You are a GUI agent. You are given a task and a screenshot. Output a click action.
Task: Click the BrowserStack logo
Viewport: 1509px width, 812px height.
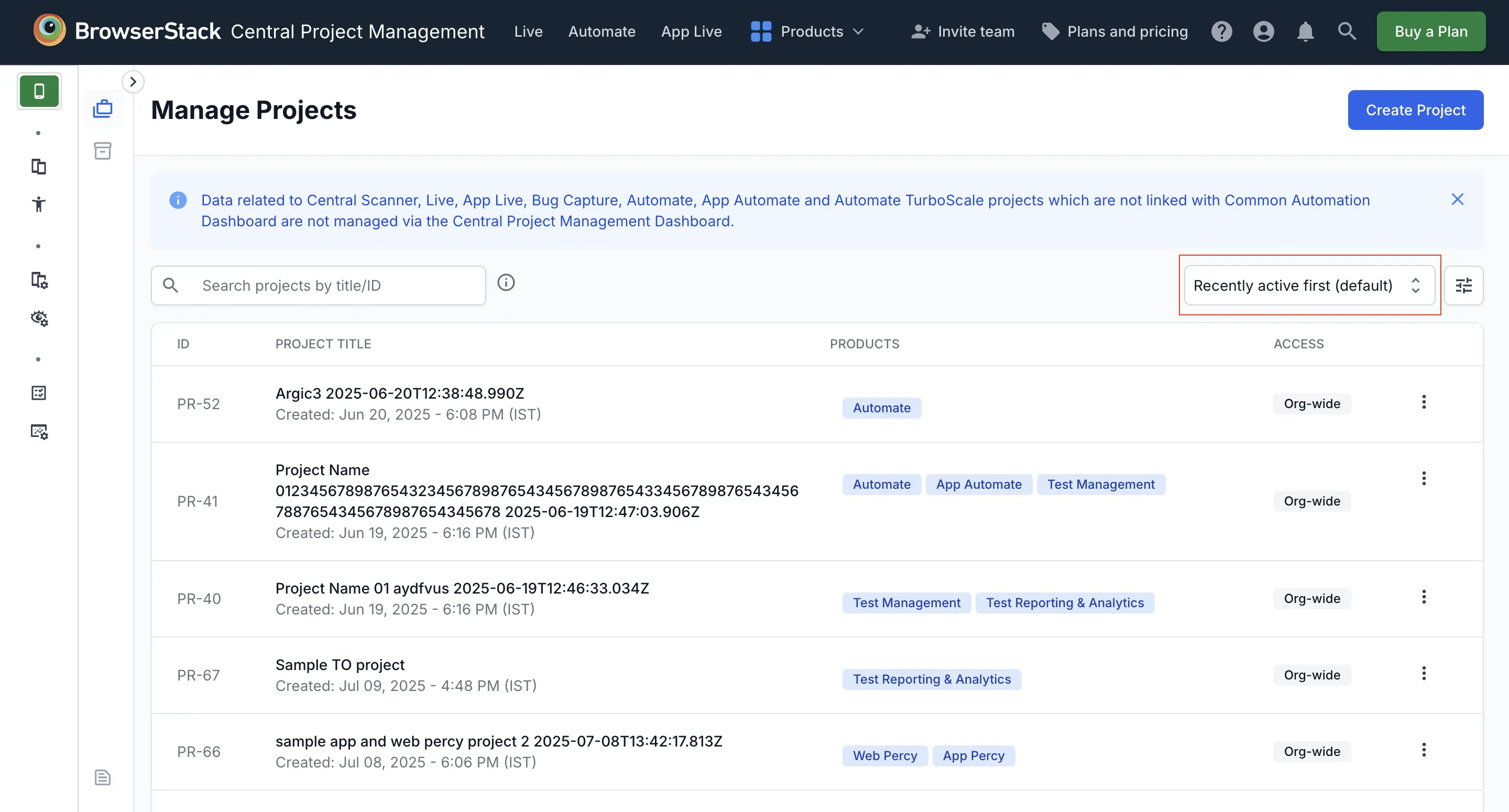[127, 31]
